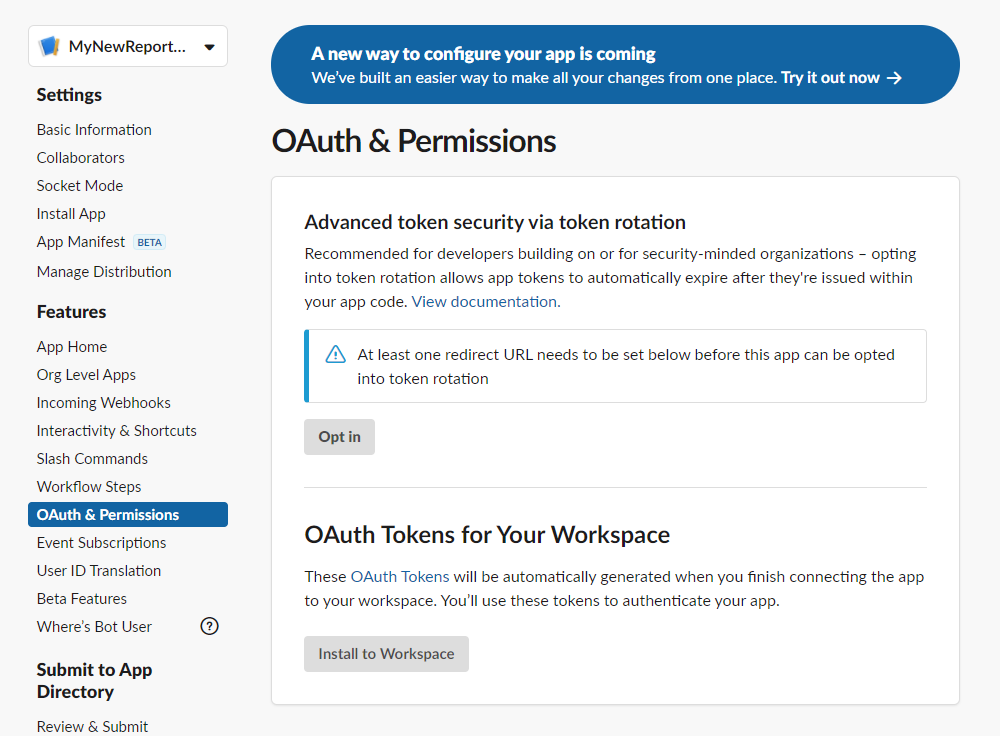Screen dimensions: 1000x736
Task: Click the BETA badge beside App Manifest
Action: 149,242
